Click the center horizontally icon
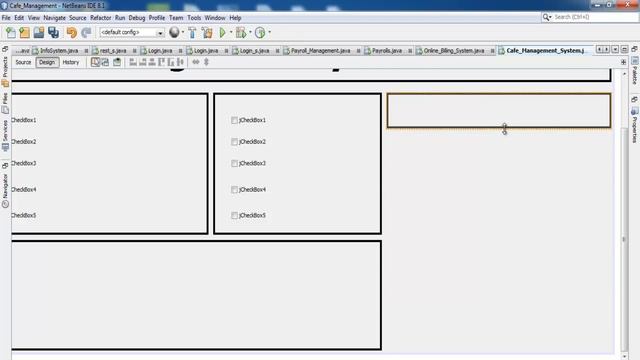Image resolution: width=640 pixels, height=360 pixels. coord(152,62)
